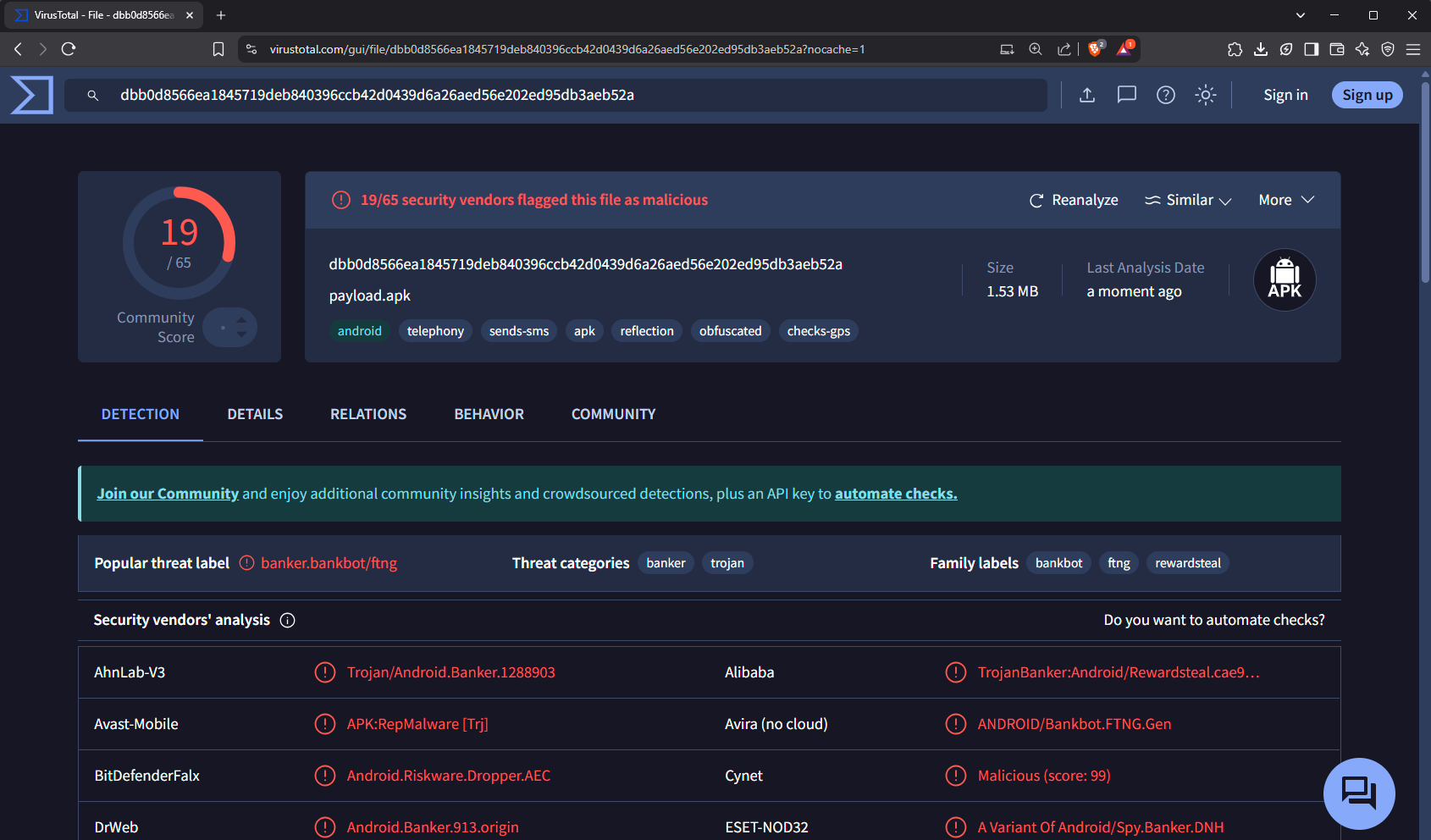Bookmark this page icon
This screenshot has width=1431, height=840.
(x=218, y=49)
